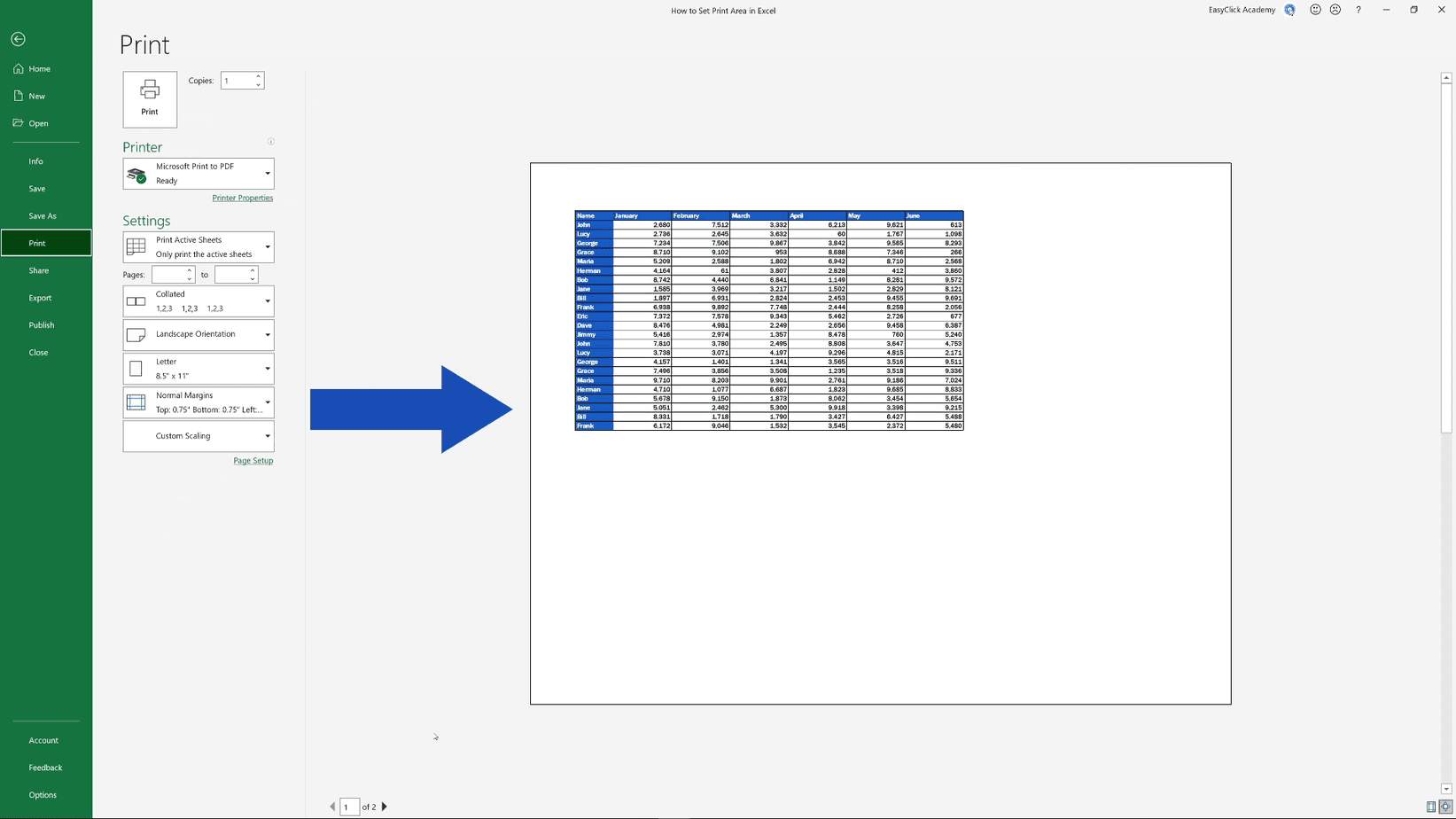The width and height of the screenshot is (1456, 819).
Task: Click the printer icon next to Microsoft Print to PDF
Action: pos(137,173)
